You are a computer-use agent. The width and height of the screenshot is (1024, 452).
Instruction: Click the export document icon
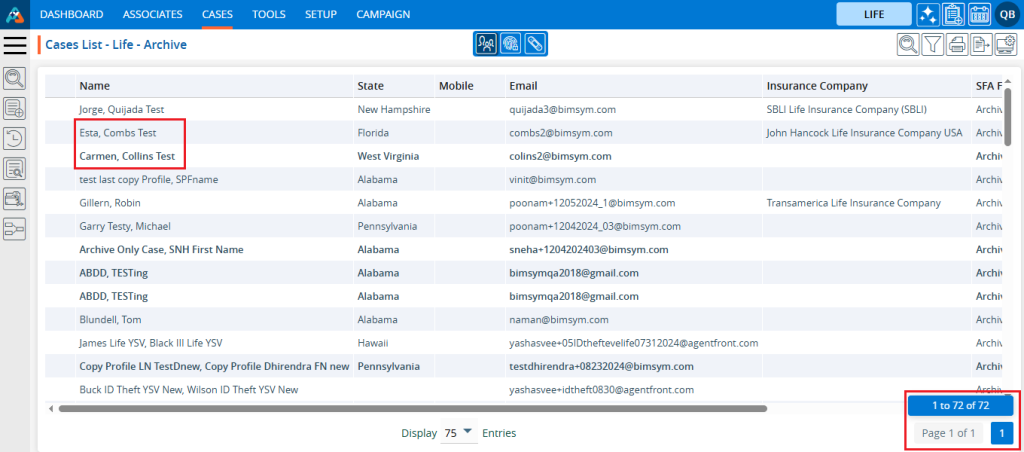point(982,44)
